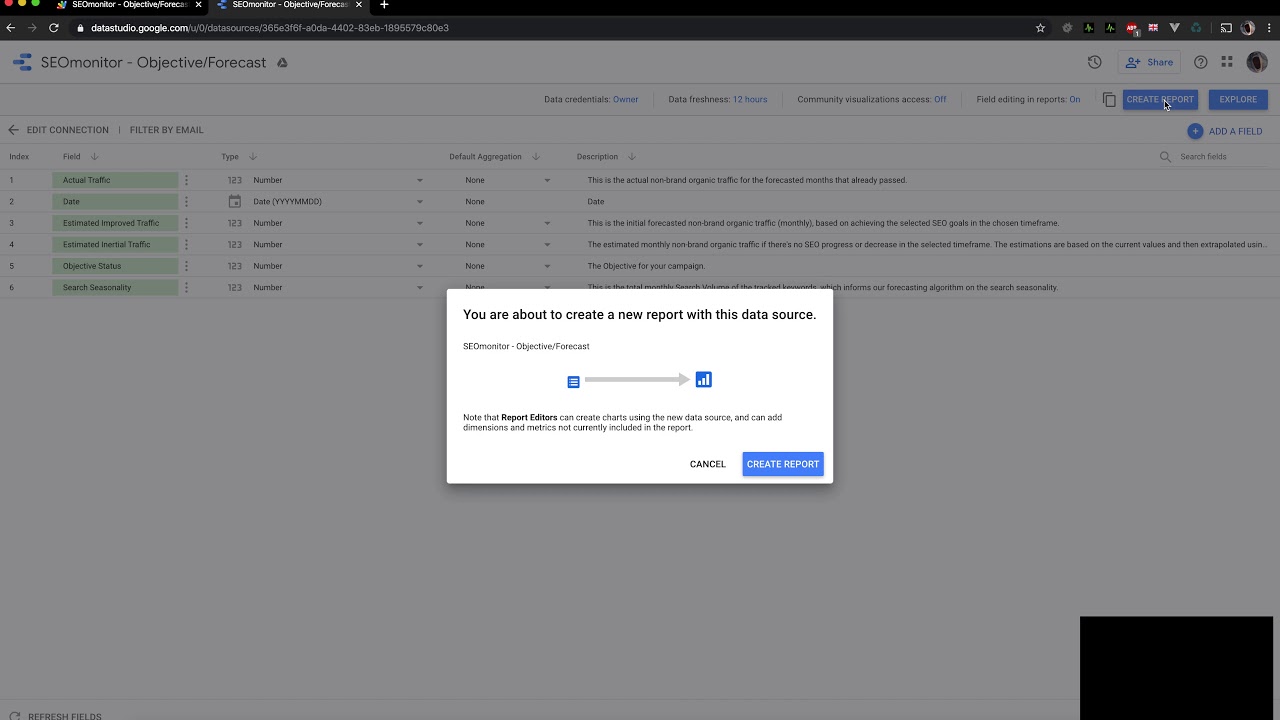Click the Search fields input
The image size is (1280, 720).
[1222, 157]
